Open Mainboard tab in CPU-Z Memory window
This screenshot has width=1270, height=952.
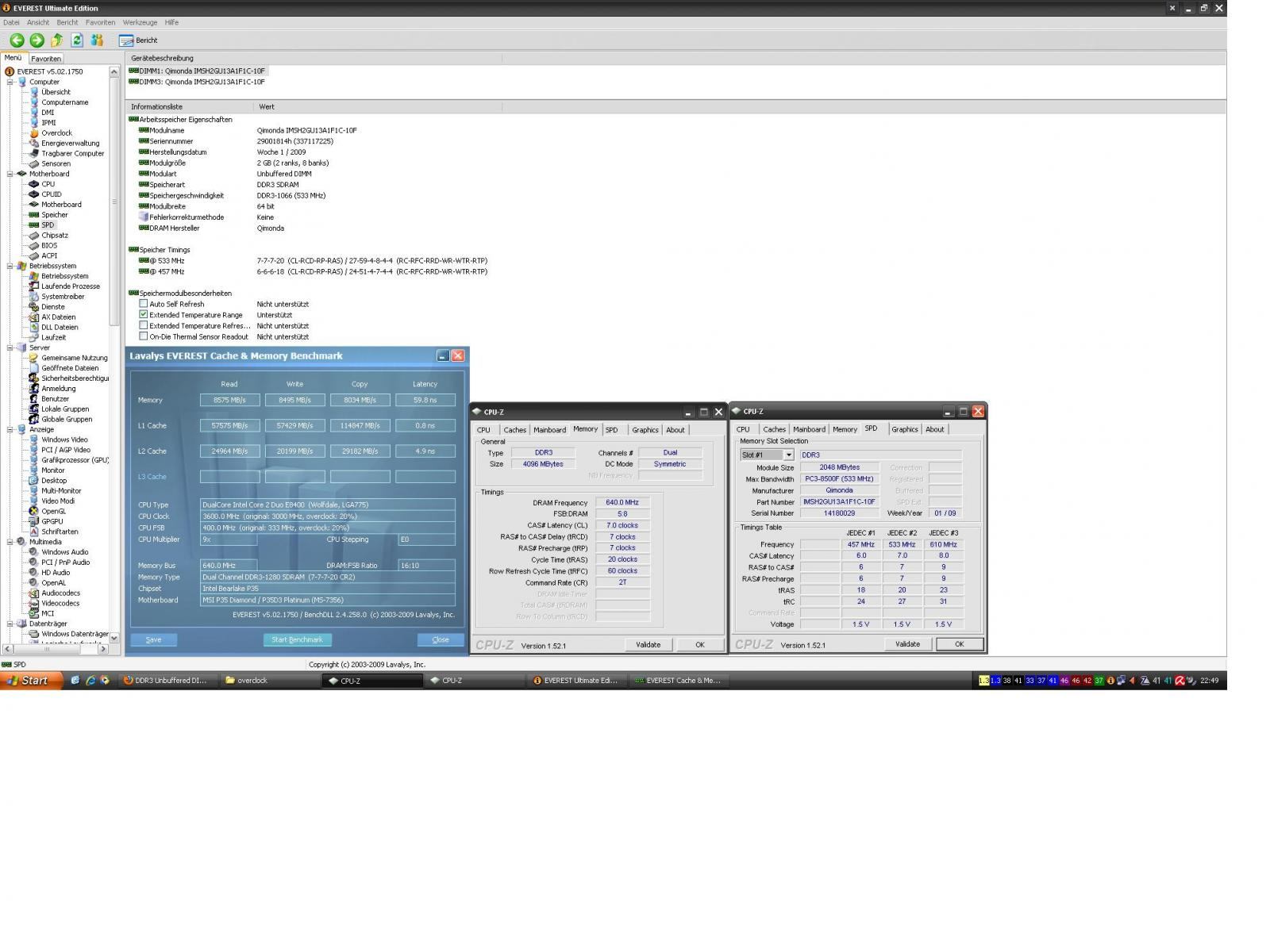pos(549,430)
